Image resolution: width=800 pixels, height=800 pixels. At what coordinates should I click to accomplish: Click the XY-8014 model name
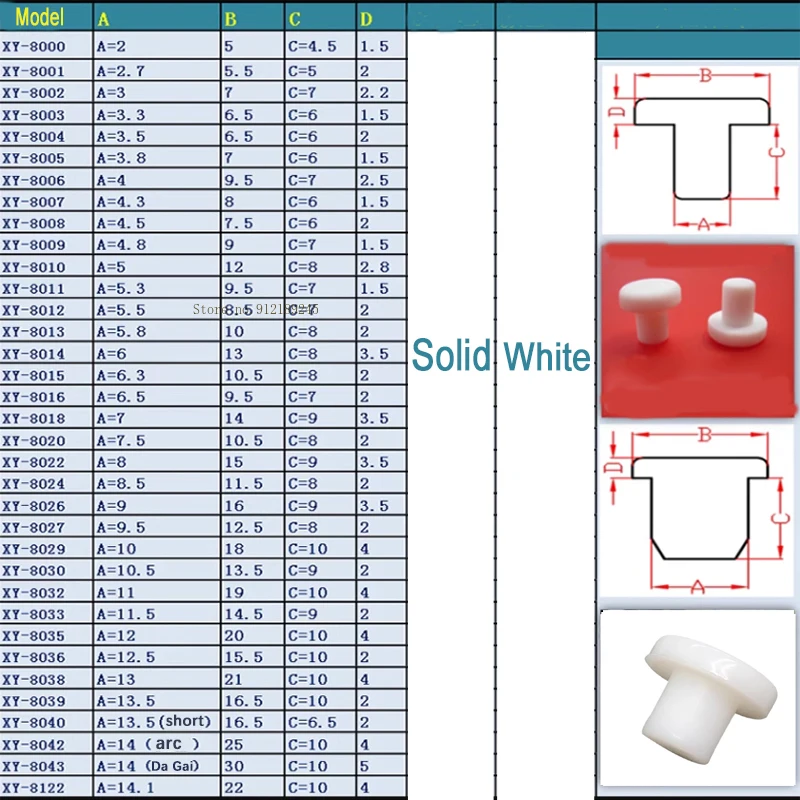point(34,354)
